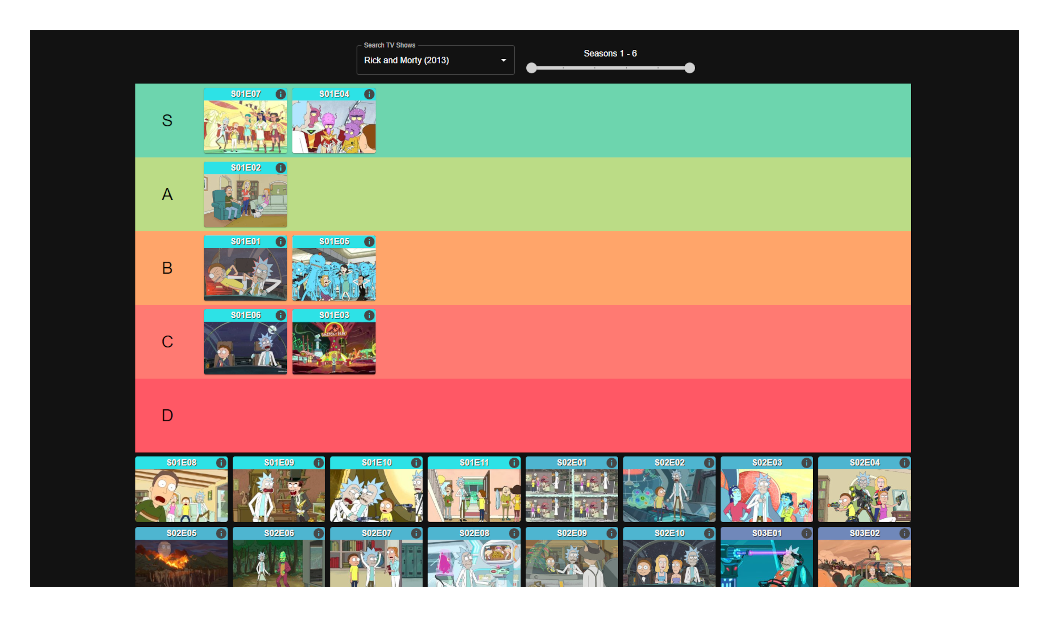Open info icon on S02E01 card
The width and height of the screenshot is (1050, 617).
pos(611,463)
